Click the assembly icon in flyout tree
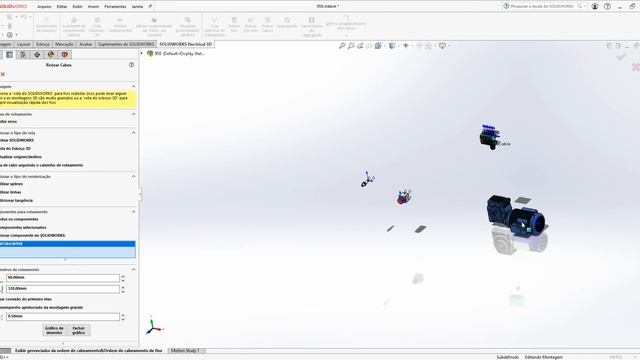This screenshot has height=360, width=640. (150, 53)
